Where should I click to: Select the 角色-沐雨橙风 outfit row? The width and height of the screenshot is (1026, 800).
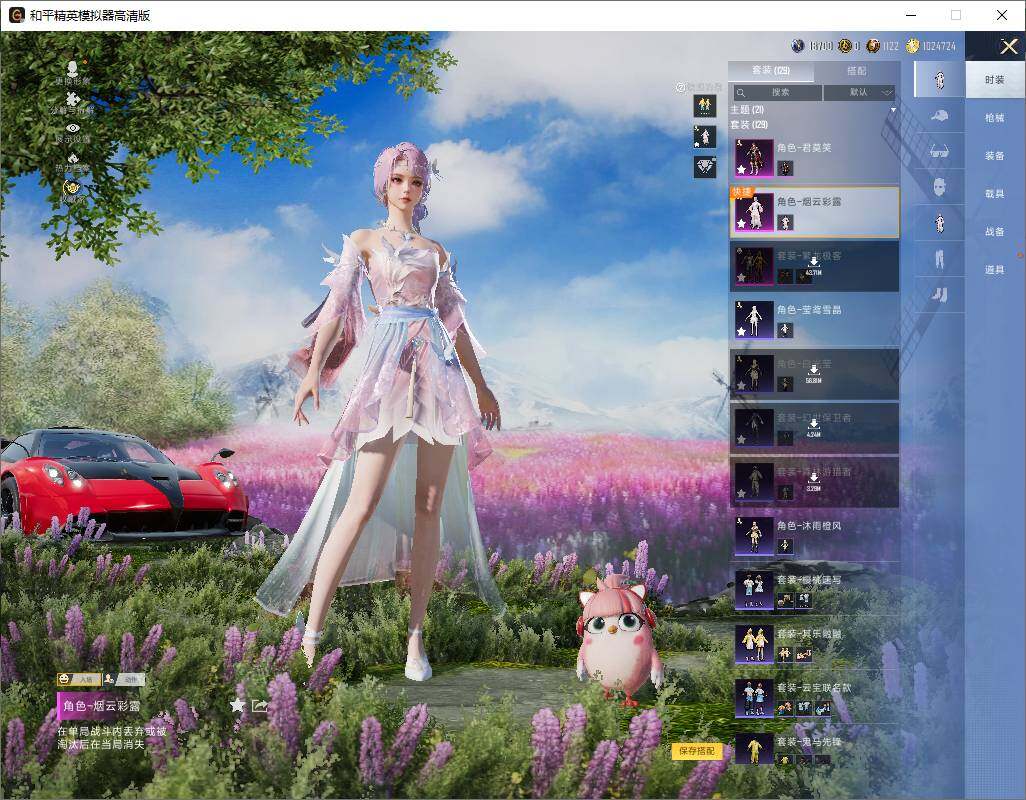(x=814, y=536)
